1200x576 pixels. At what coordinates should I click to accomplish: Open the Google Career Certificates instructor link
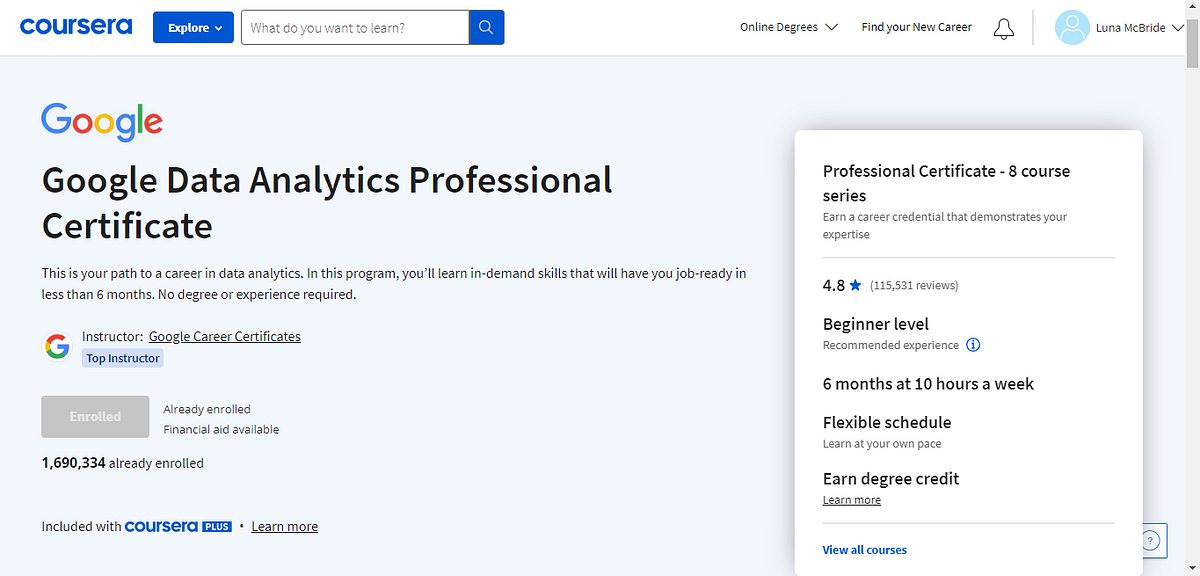pyautogui.click(x=224, y=336)
